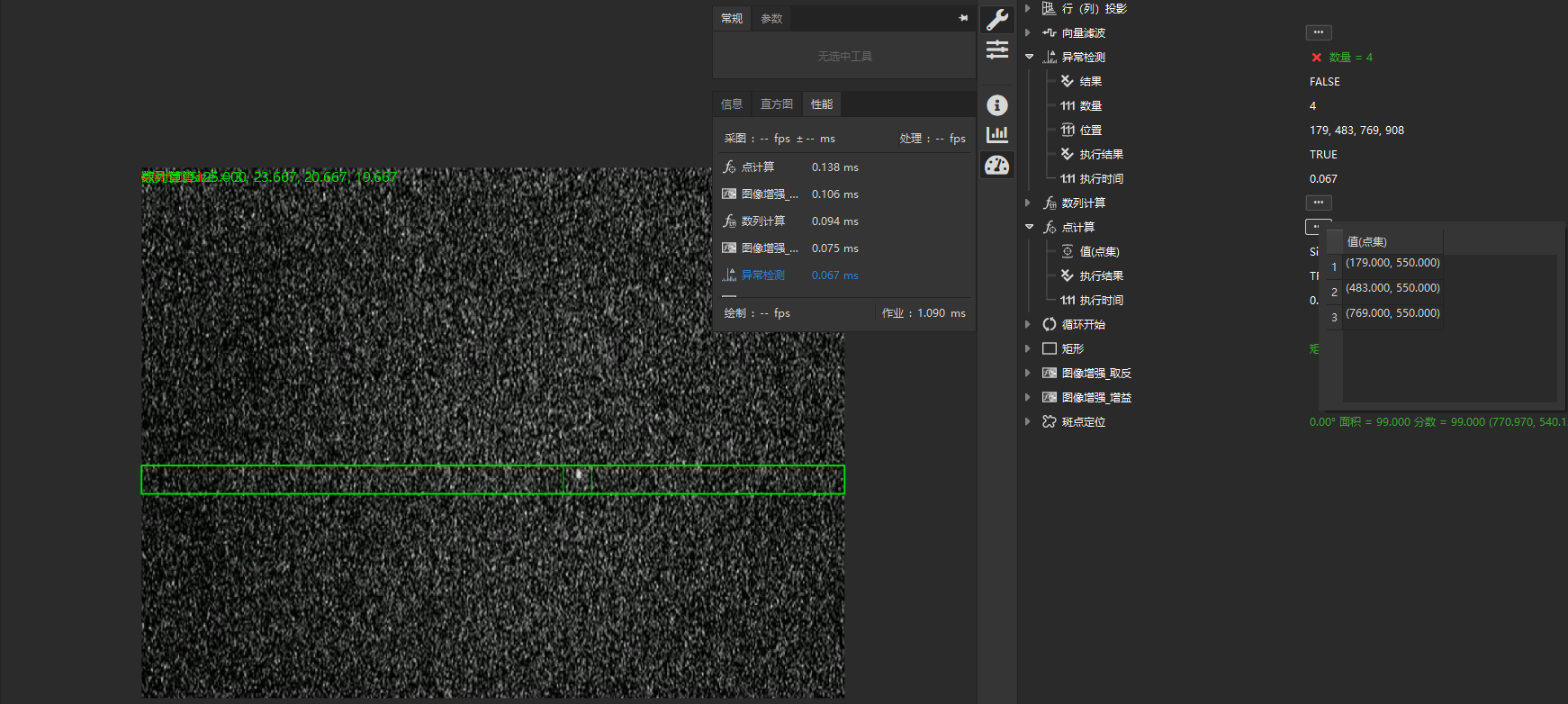Click the 循环开始 loop icon in tree
The image size is (1568, 704).
pyautogui.click(x=1050, y=324)
